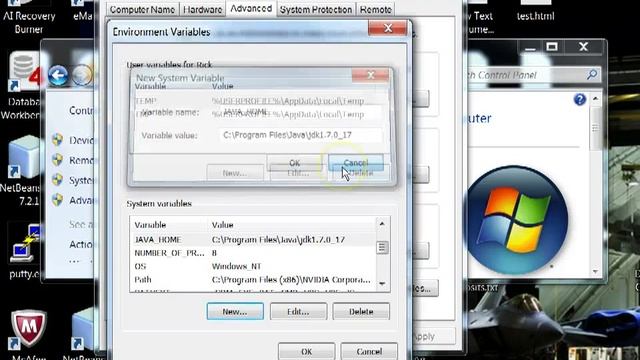
Task: Maximize the Control Panel window
Action: pyautogui.click(x=552, y=47)
